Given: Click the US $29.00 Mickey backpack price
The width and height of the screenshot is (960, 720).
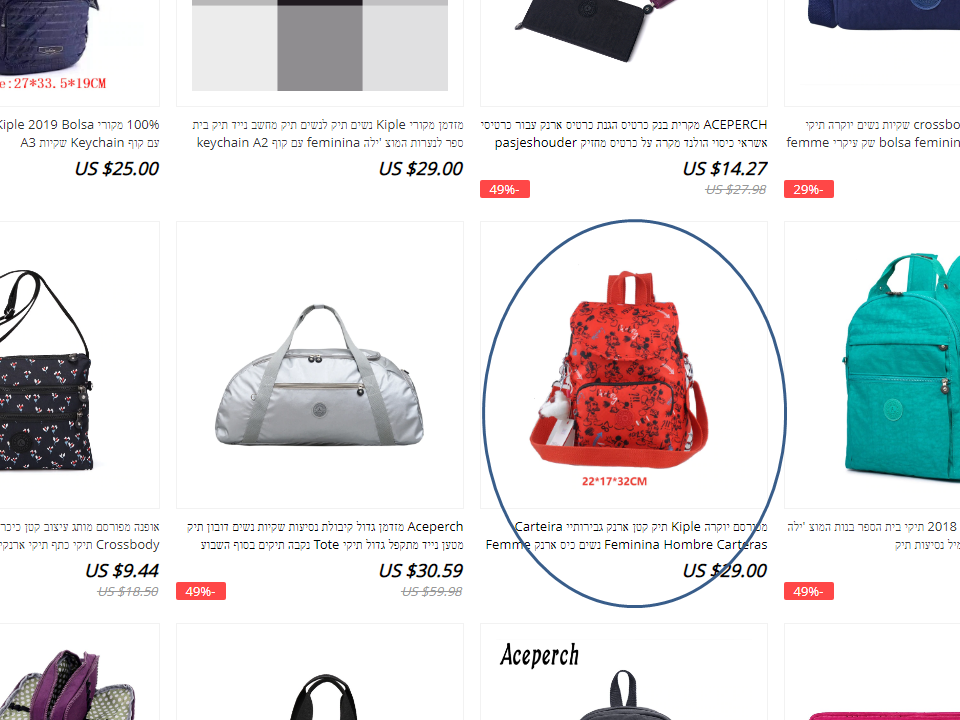Looking at the screenshot, I should click(725, 571).
